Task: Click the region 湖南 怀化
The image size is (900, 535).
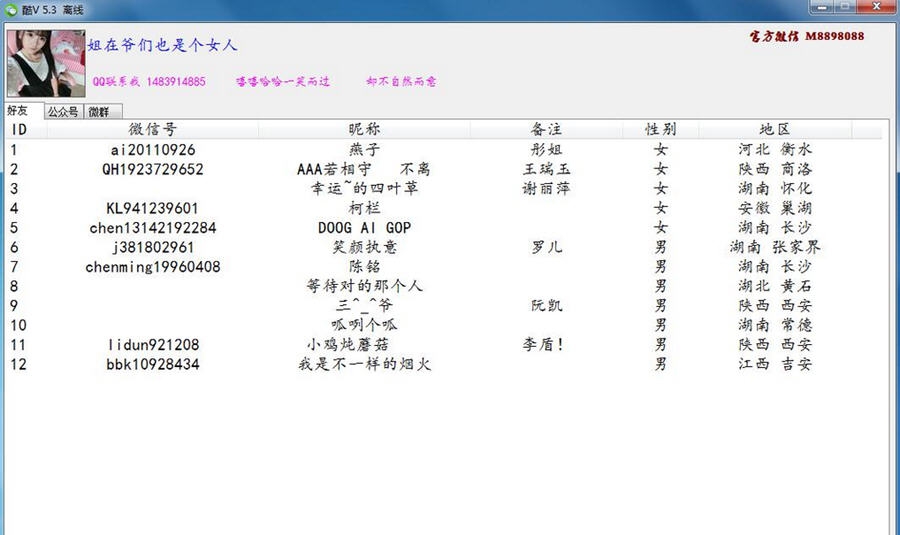Action: 775,188
